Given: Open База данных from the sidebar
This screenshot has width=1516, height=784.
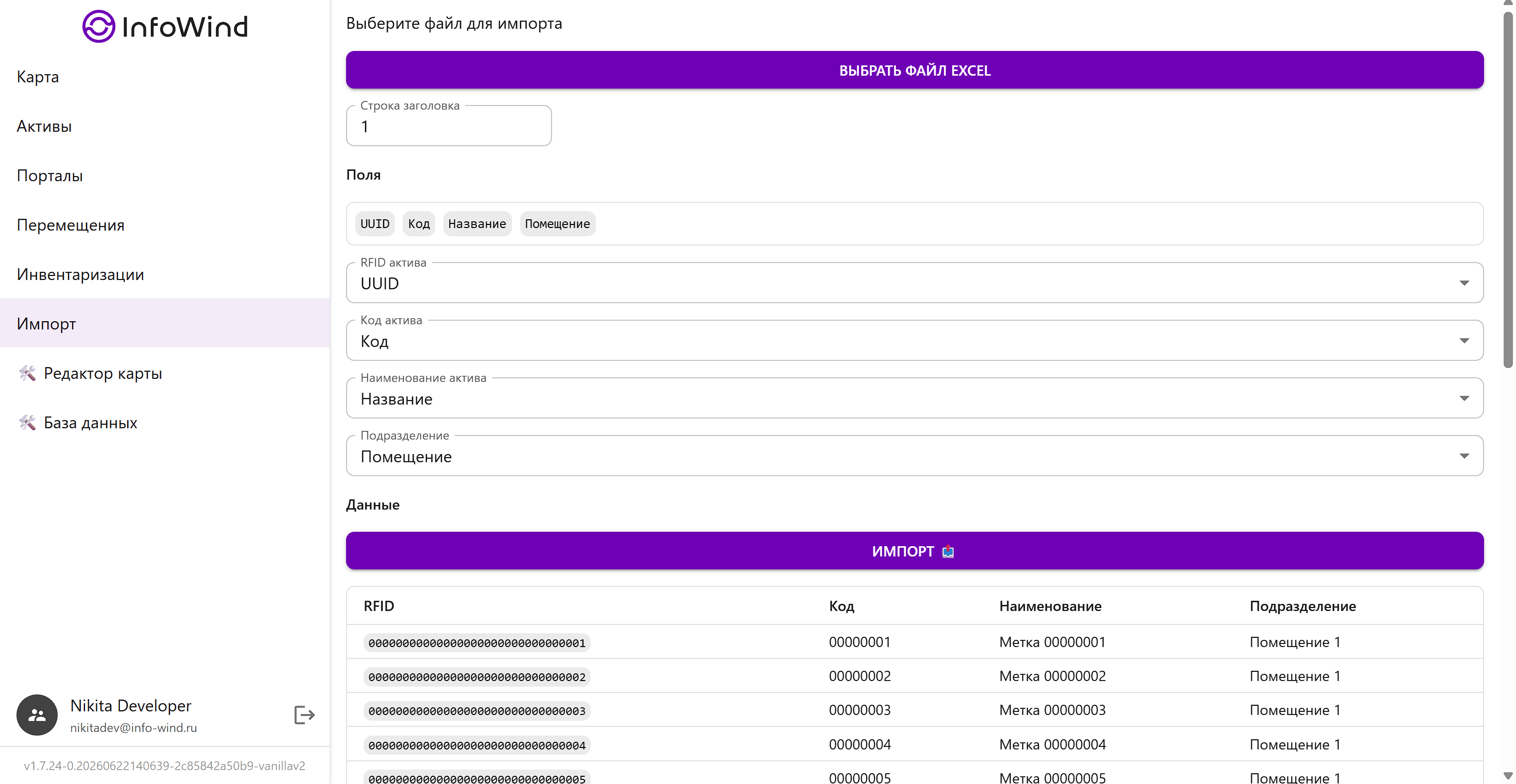Looking at the screenshot, I should (x=165, y=422).
